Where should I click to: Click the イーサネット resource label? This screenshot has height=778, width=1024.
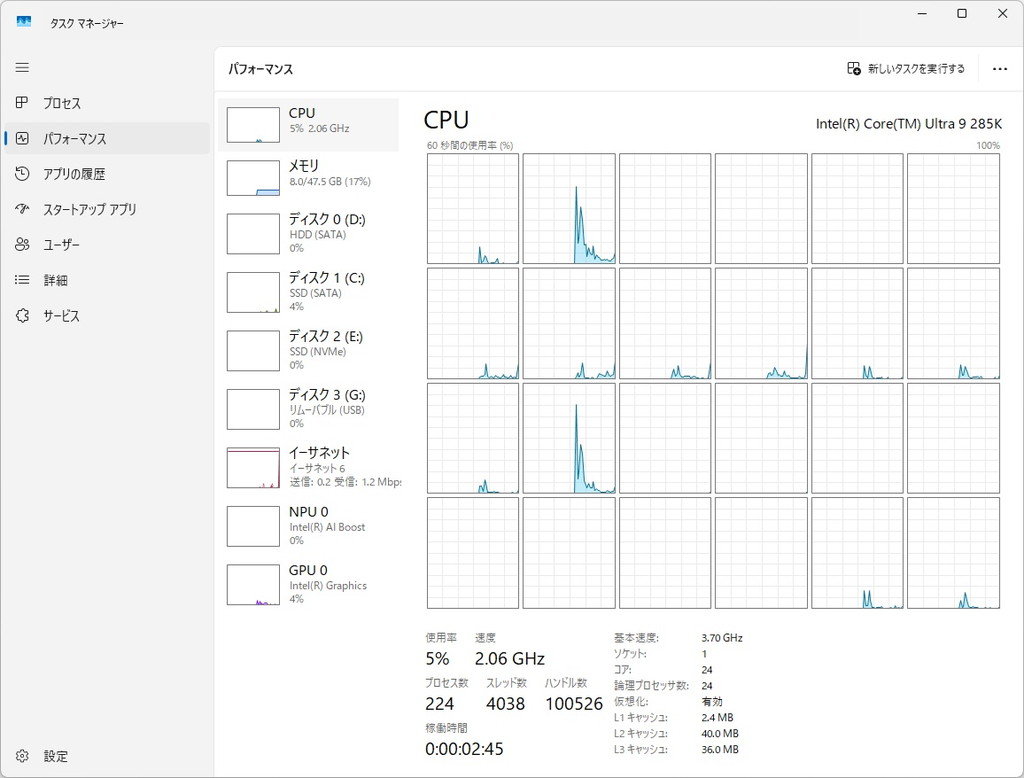[x=319, y=452]
